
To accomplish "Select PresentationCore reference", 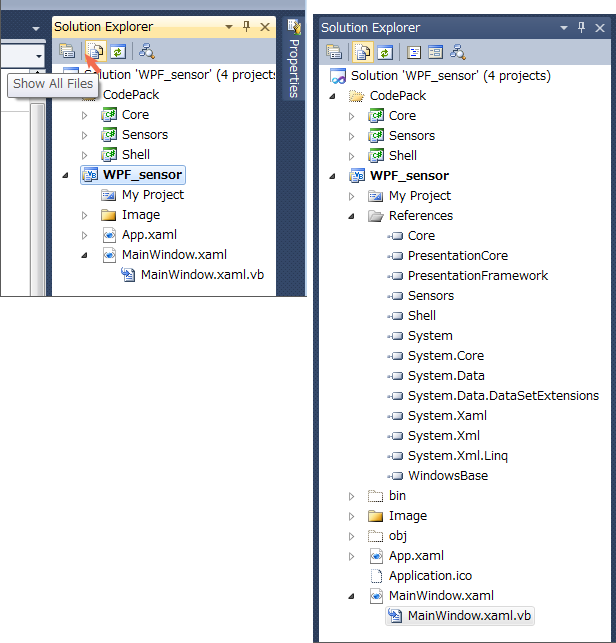I will tap(458, 256).
